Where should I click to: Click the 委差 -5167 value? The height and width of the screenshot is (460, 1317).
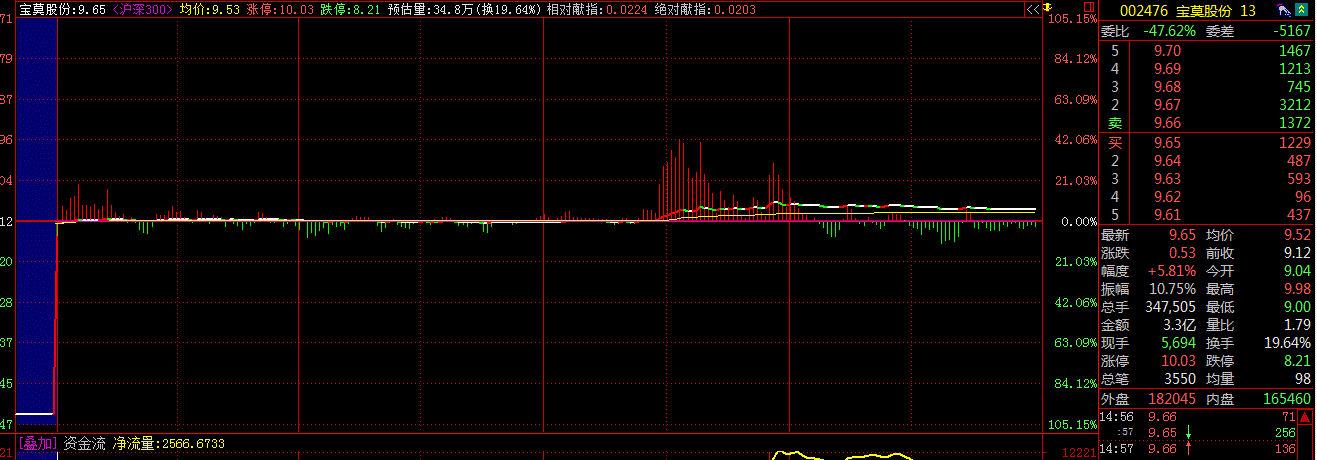(x=1291, y=31)
